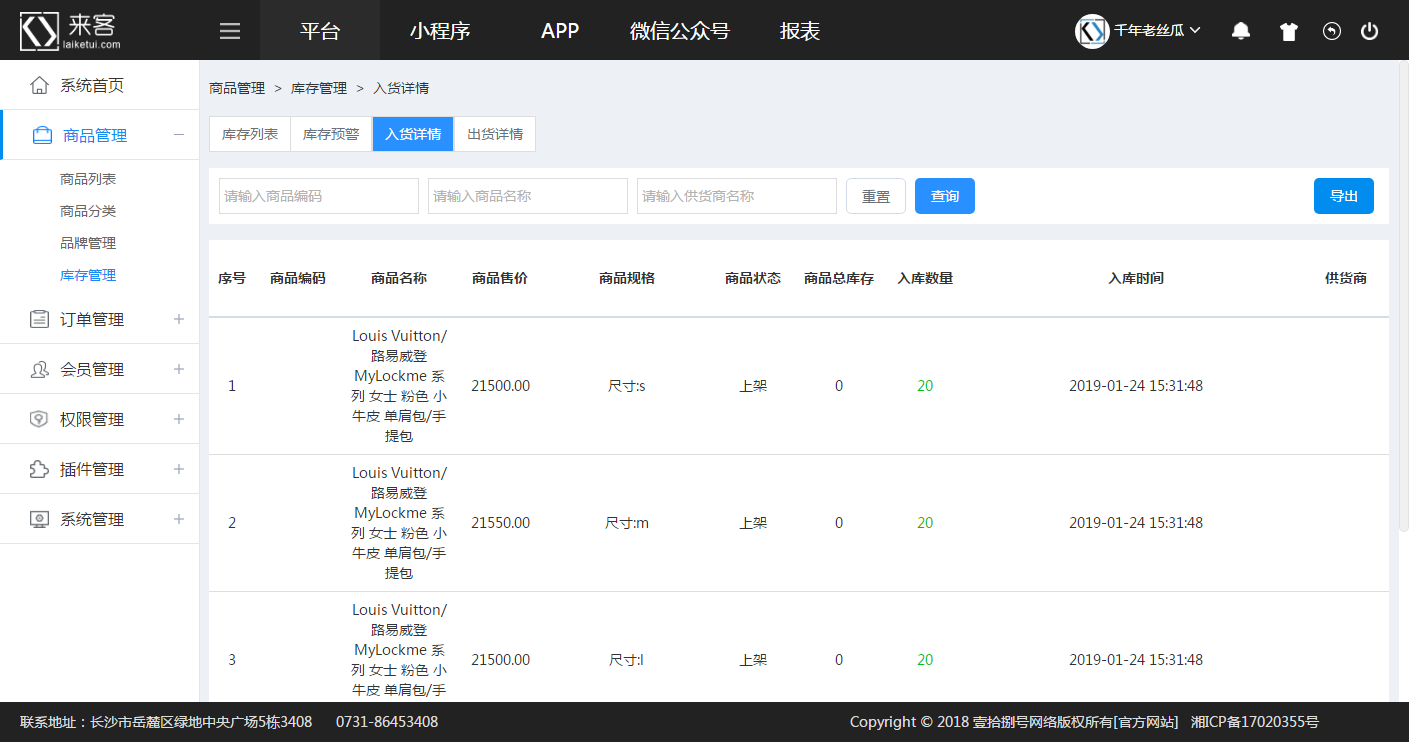Open the APP top tab
This screenshot has width=1409, height=742.
[560, 30]
